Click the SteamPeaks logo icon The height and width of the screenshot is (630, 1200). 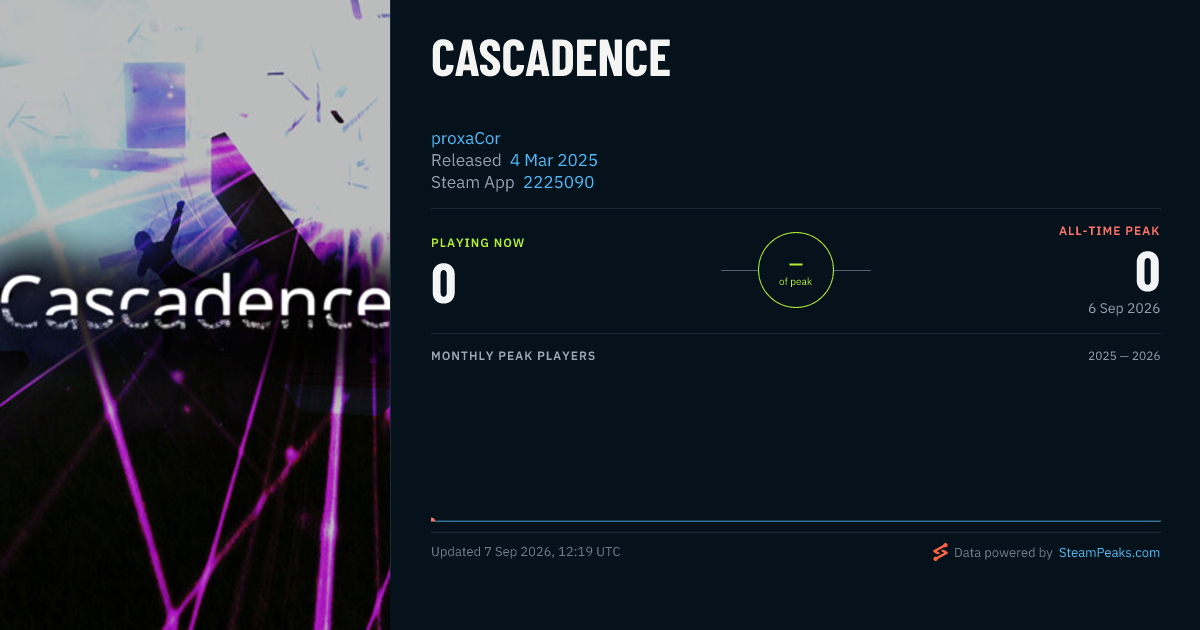click(x=940, y=552)
